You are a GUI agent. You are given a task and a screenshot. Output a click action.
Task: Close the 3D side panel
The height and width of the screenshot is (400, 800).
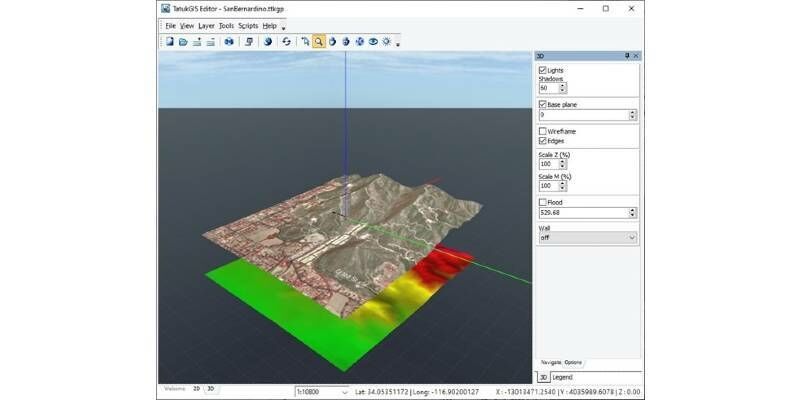(x=636, y=56)
